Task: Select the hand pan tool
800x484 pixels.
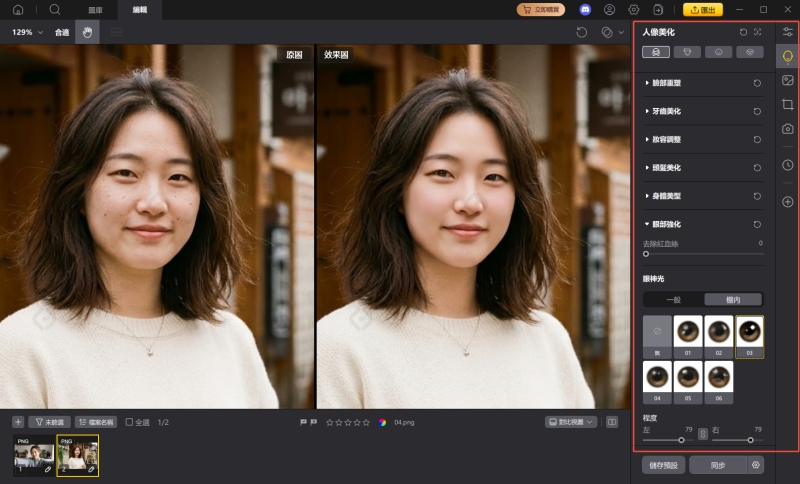Action: pyautogui.click(x=87, y=32)
